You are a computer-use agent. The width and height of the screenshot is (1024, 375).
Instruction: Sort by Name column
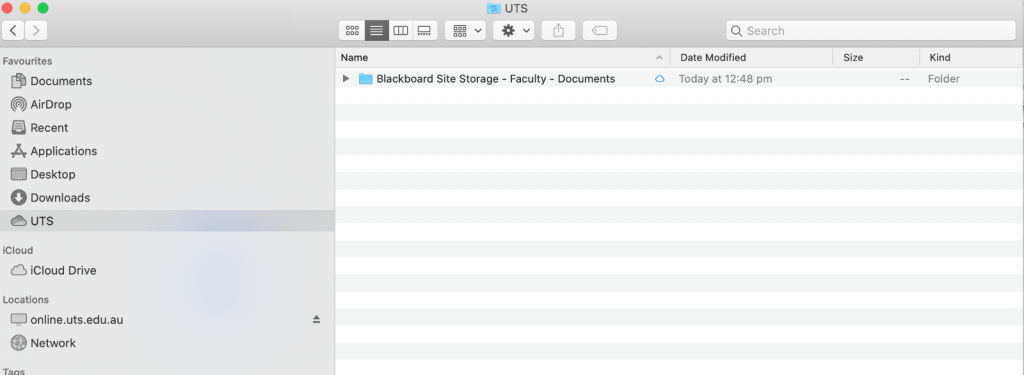tap(503, 57)
